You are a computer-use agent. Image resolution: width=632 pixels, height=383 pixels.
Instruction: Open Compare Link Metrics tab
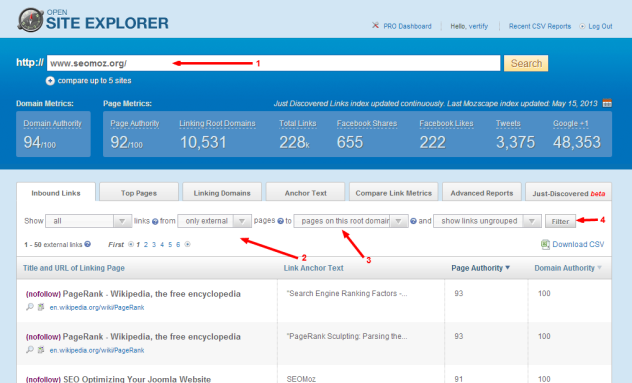tap(393, 193)
